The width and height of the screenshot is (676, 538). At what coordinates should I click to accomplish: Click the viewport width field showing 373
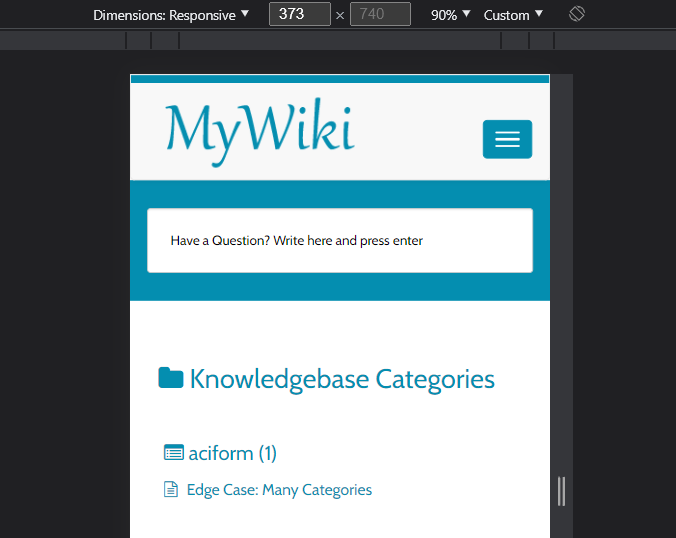[x=300, y=14]
